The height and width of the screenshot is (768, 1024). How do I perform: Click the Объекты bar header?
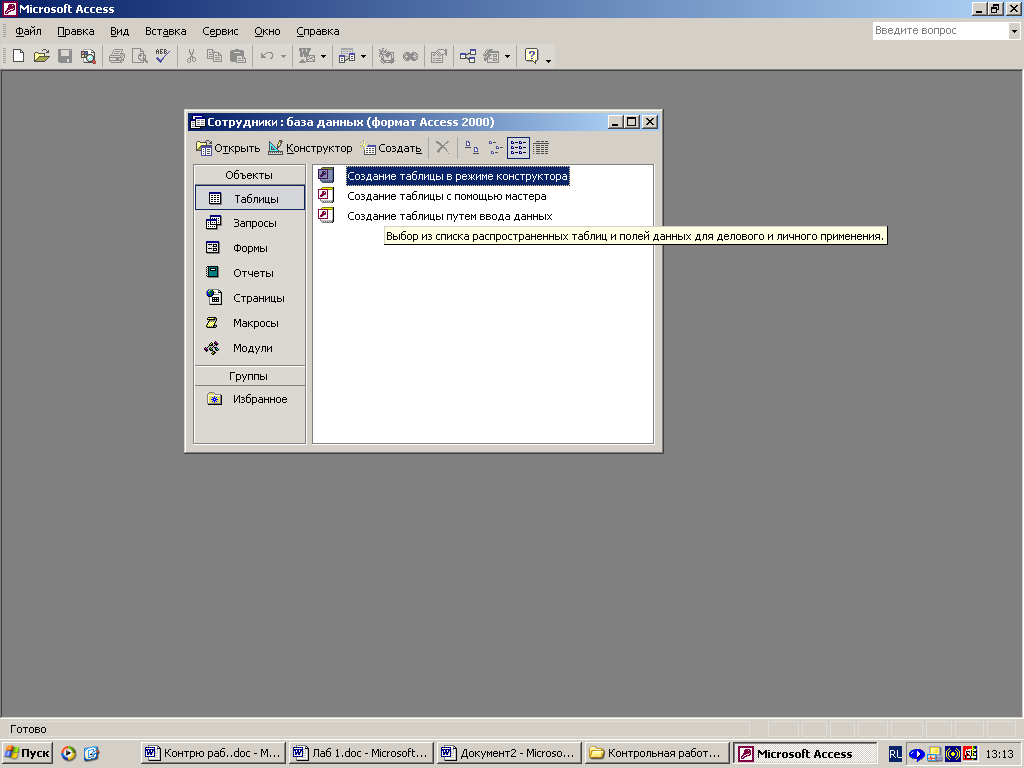point(249,175)
